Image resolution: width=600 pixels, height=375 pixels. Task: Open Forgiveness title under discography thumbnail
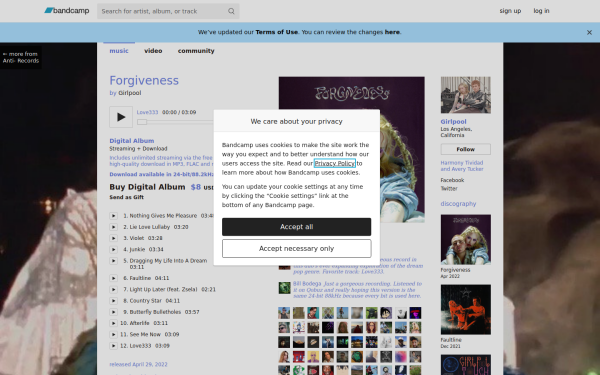click(x=455, y=270)
